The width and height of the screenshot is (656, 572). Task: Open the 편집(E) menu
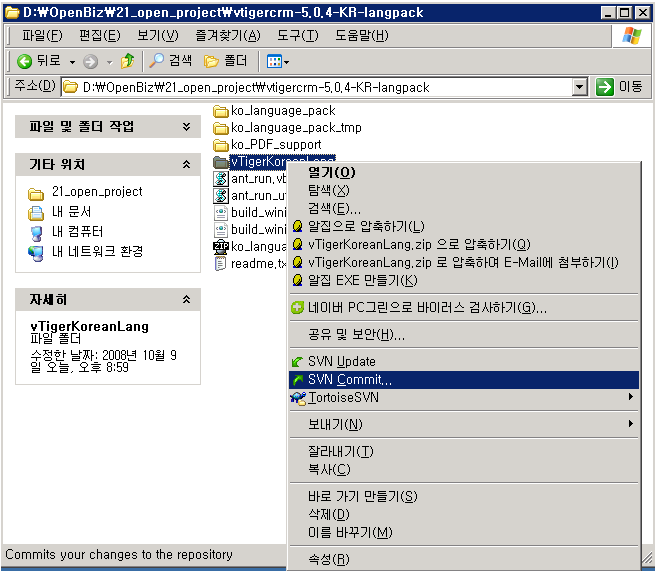tap(100, 36)
